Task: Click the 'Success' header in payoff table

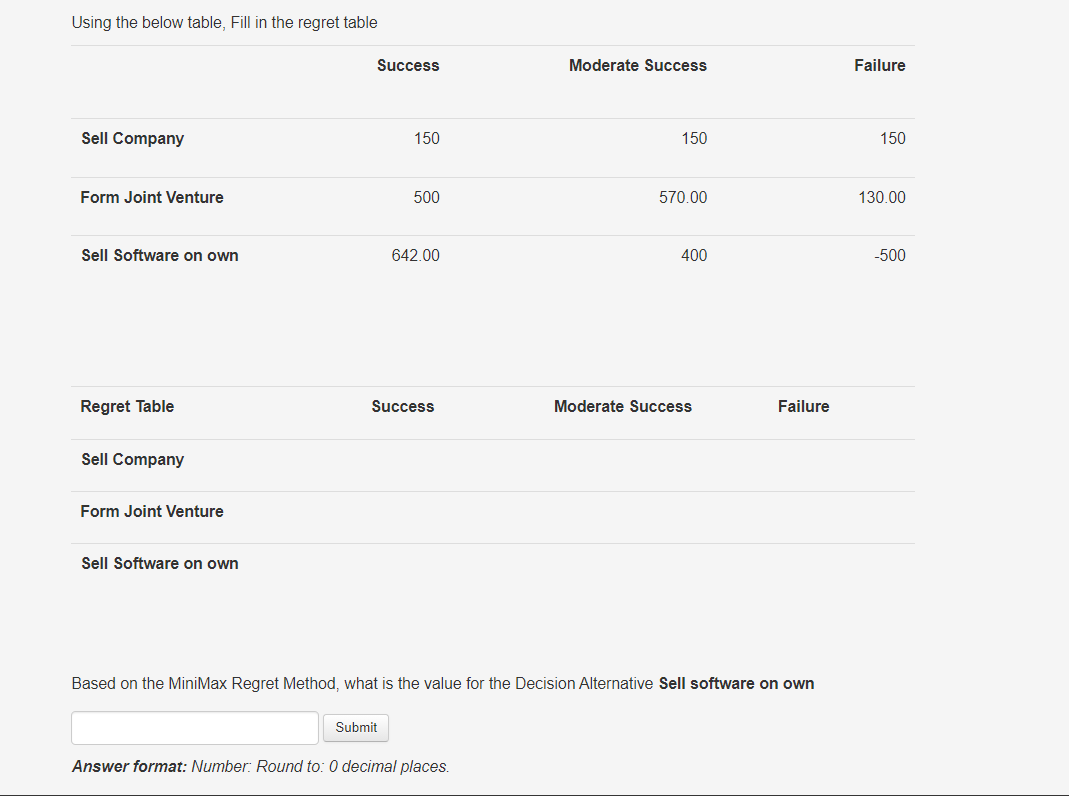Action: [408, 65]
